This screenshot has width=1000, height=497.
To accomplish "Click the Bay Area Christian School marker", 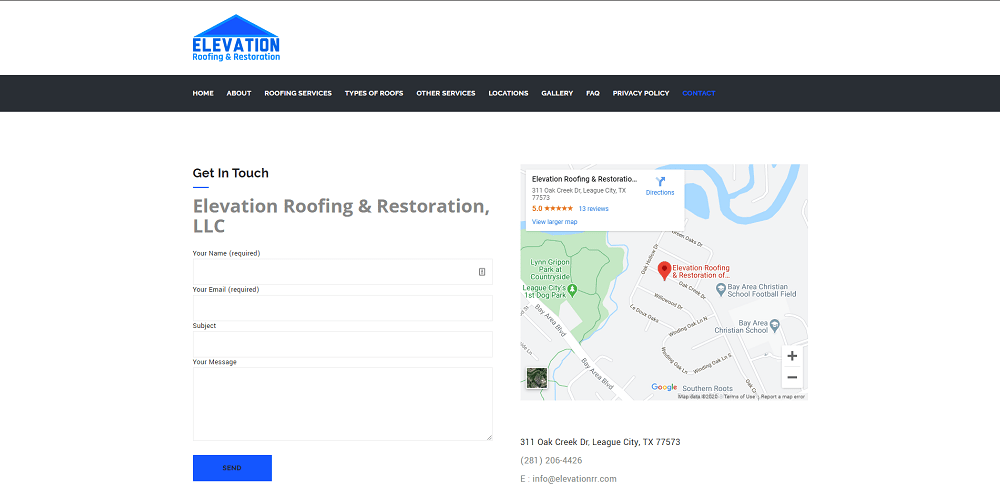I will (x=721, y=289).
